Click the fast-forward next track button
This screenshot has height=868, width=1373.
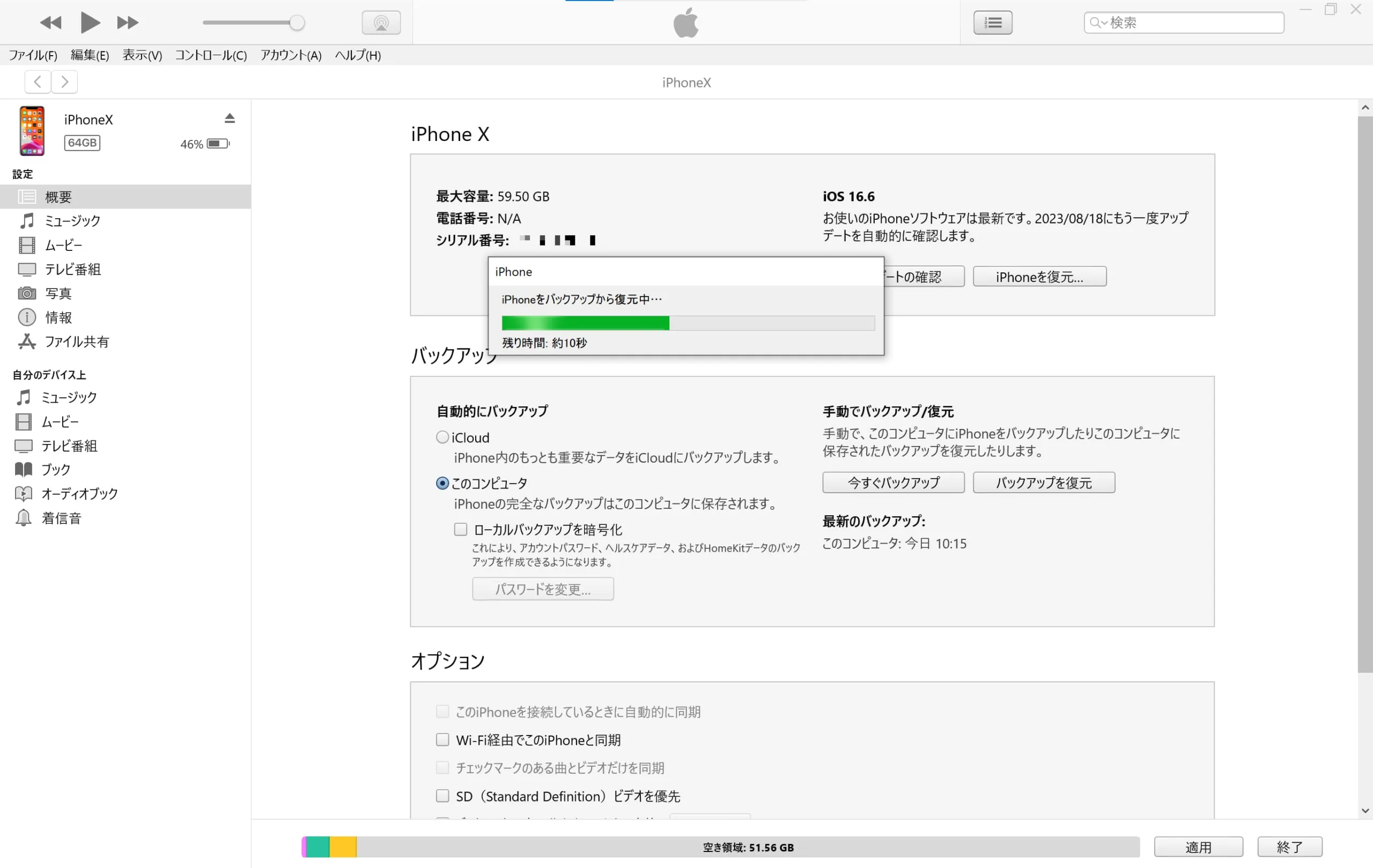click(x=128, y=23)
